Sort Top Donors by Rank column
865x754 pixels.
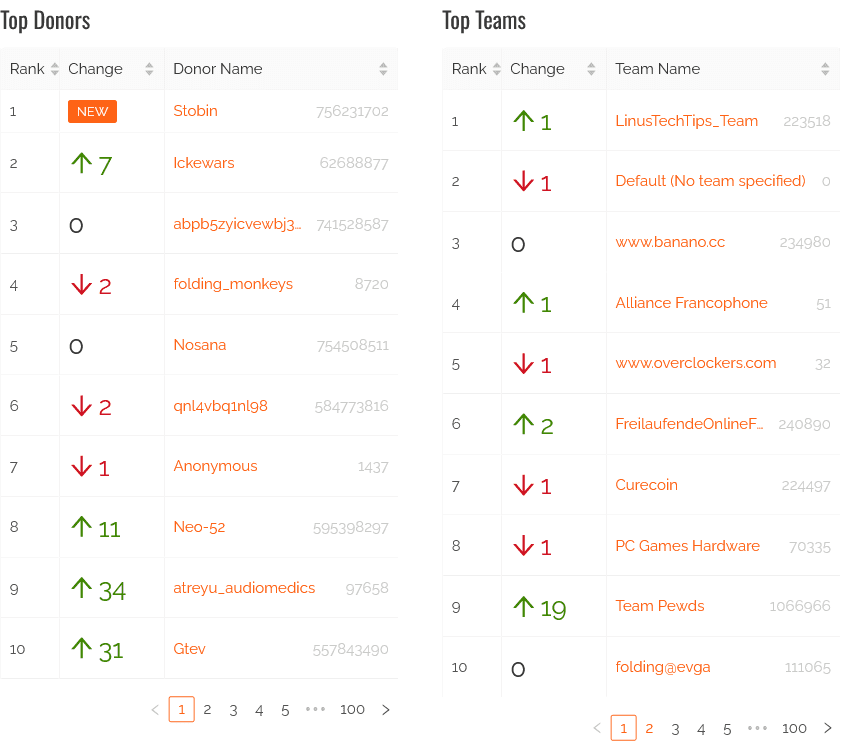pos(54,69)
